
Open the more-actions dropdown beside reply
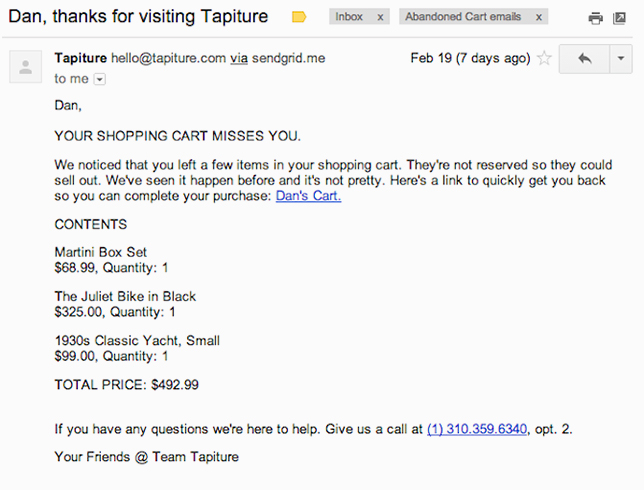point(621,59)
